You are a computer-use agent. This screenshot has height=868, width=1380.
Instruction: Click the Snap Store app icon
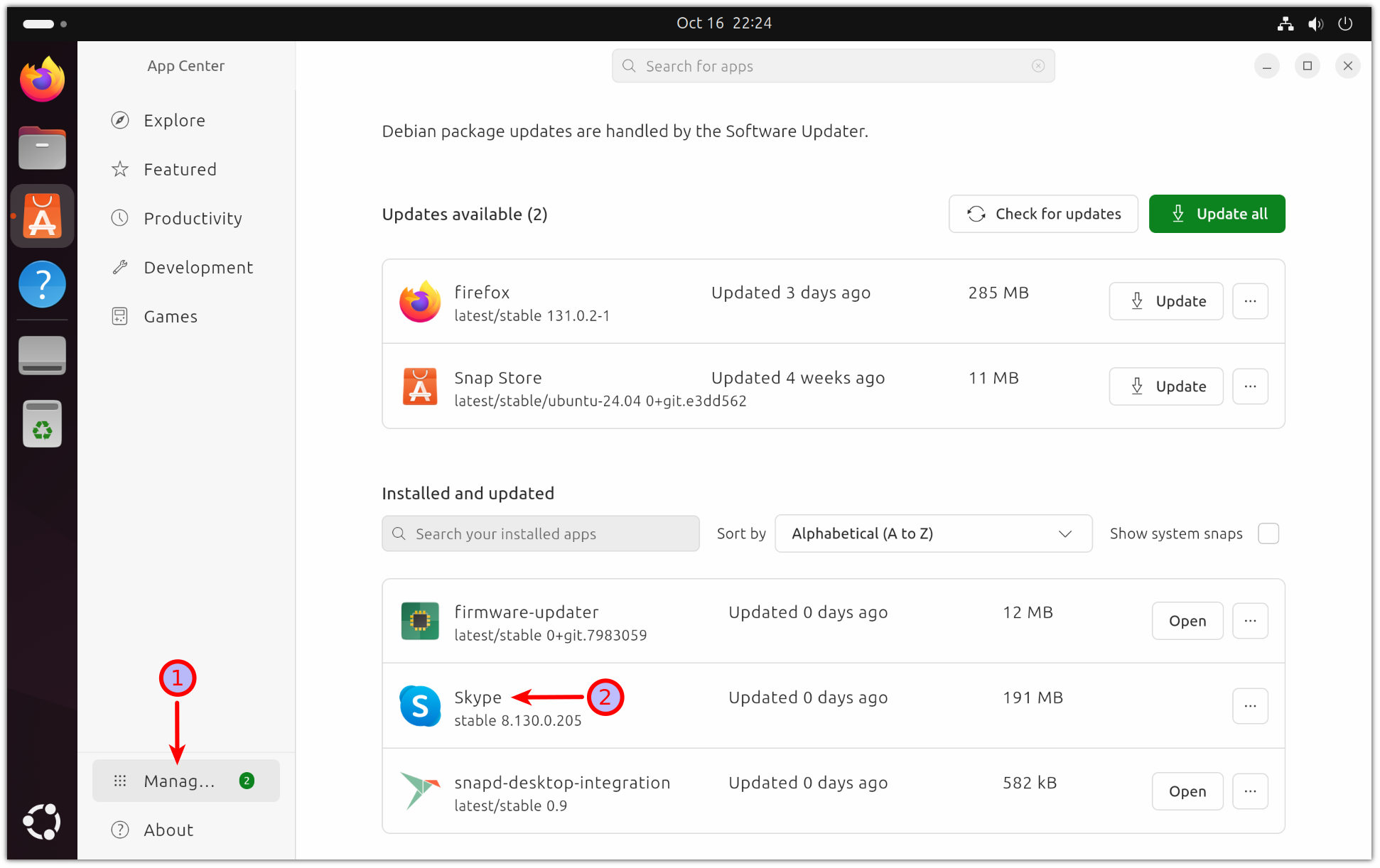(420, 386)
